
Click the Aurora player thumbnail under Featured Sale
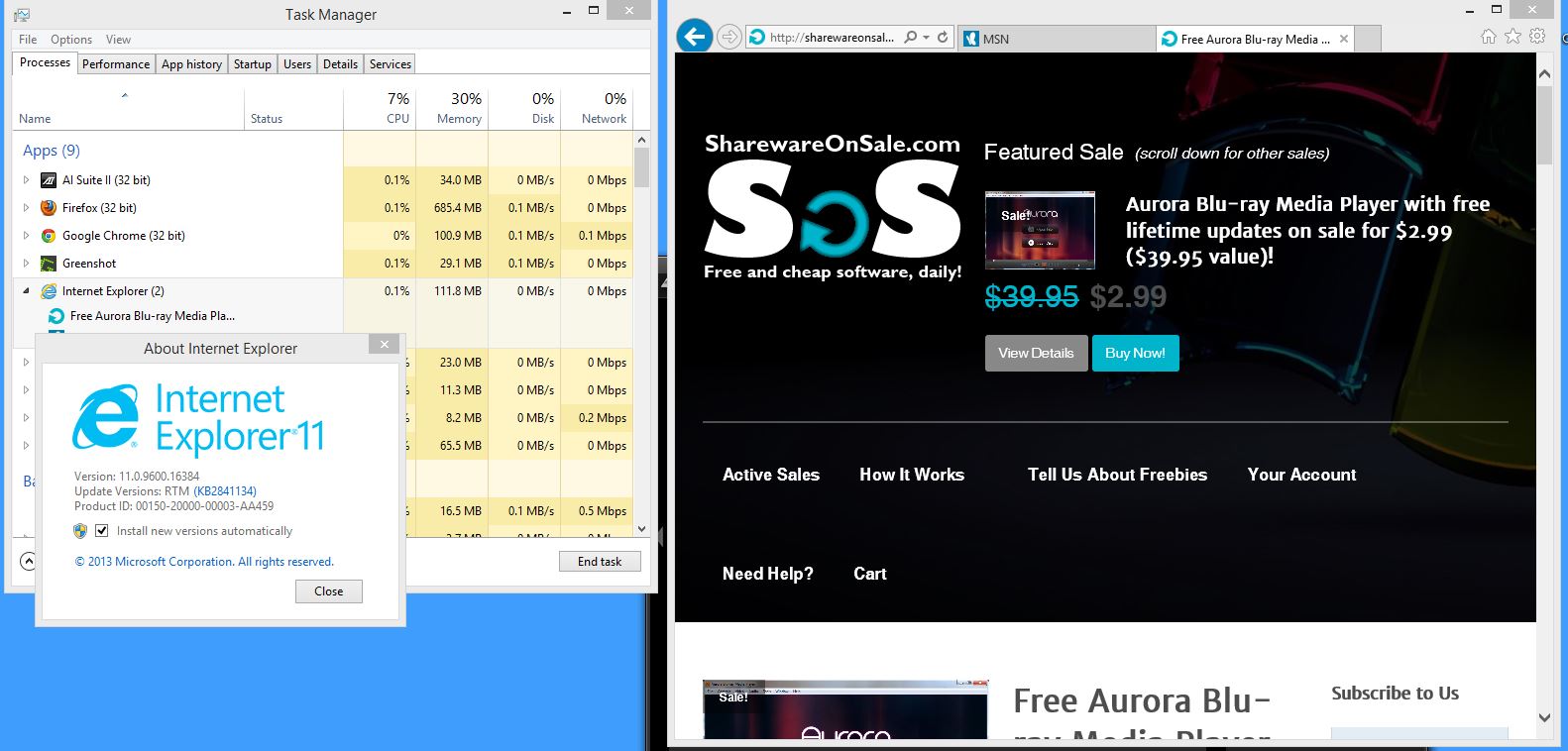(1040, 231)
